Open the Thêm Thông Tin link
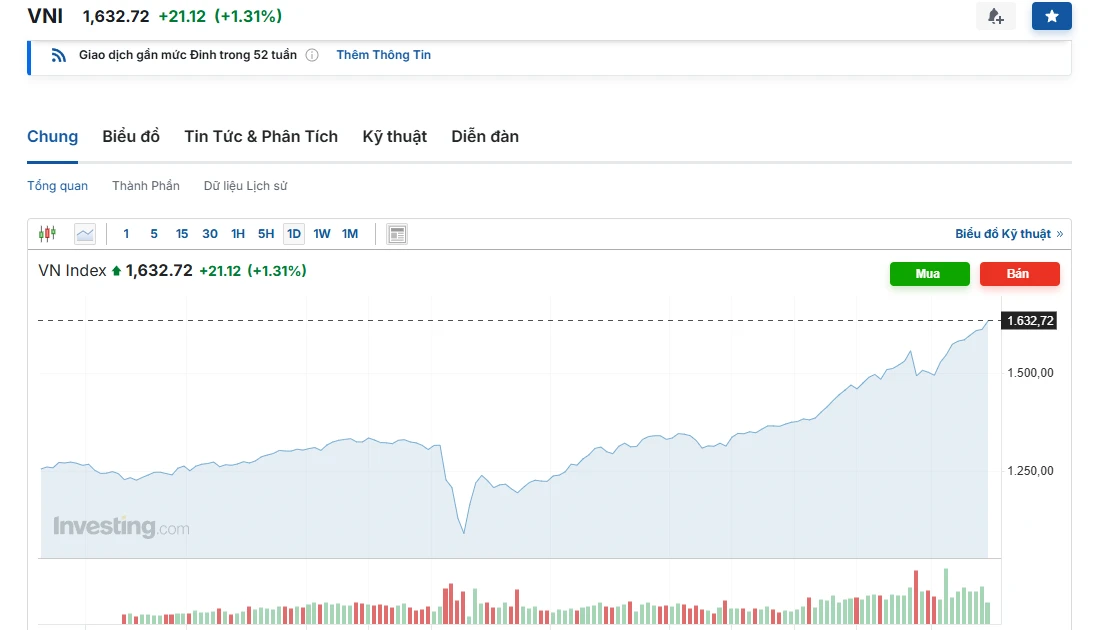Viewport: 1105px width, 630px height. click(383, 55)
